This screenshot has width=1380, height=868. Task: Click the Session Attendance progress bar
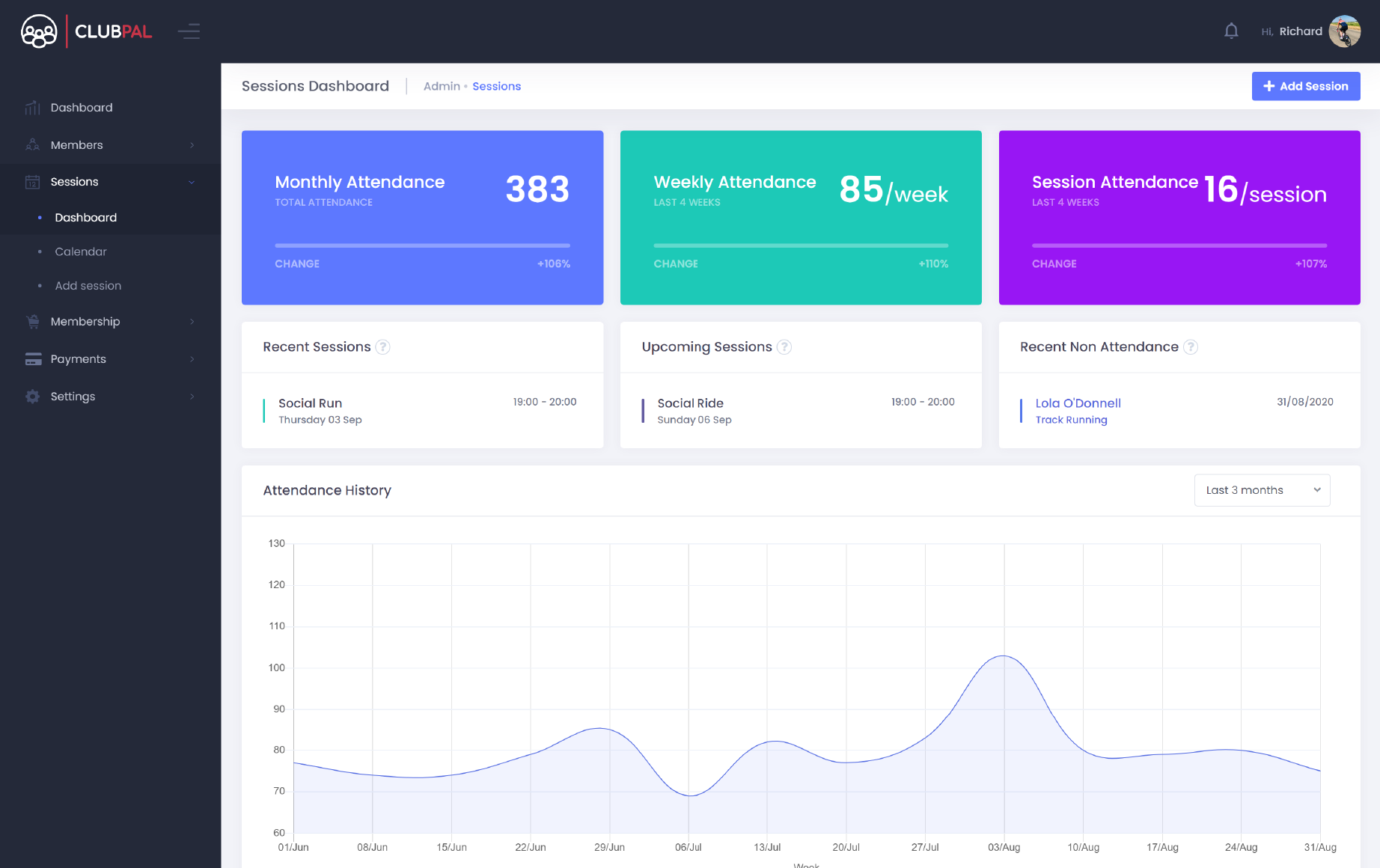coord(1179,245)
